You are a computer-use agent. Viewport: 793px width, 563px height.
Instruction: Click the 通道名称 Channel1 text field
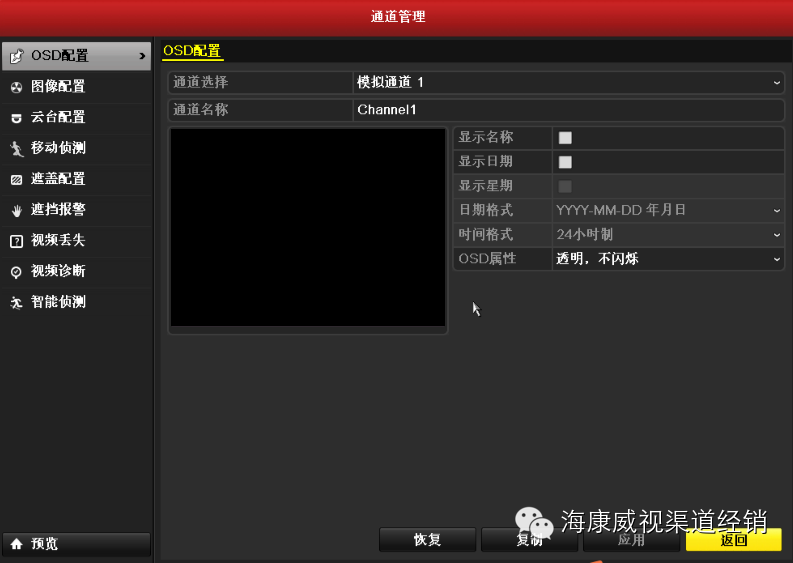click(x=568, y=110)
